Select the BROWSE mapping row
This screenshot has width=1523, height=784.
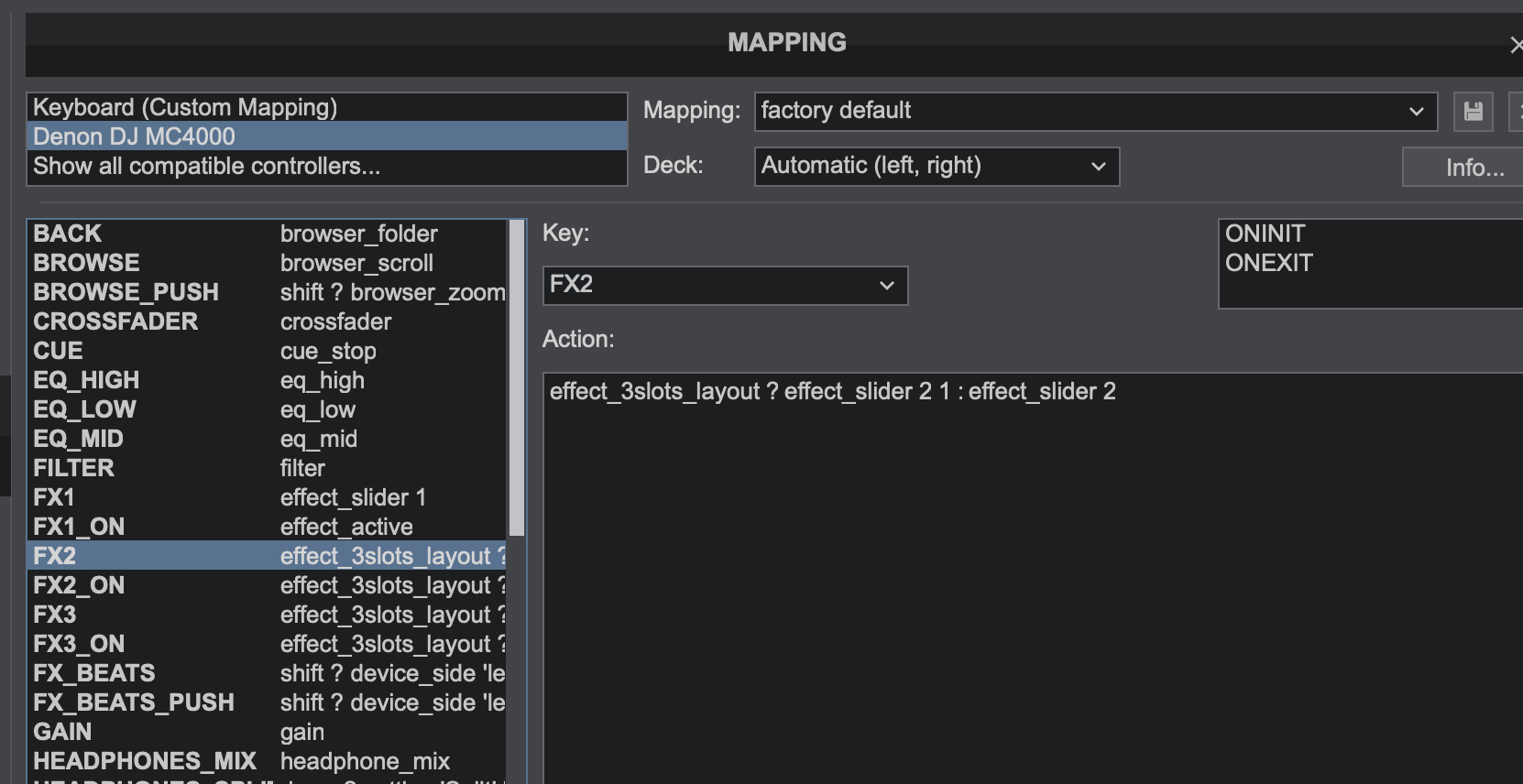coord(268,263)
